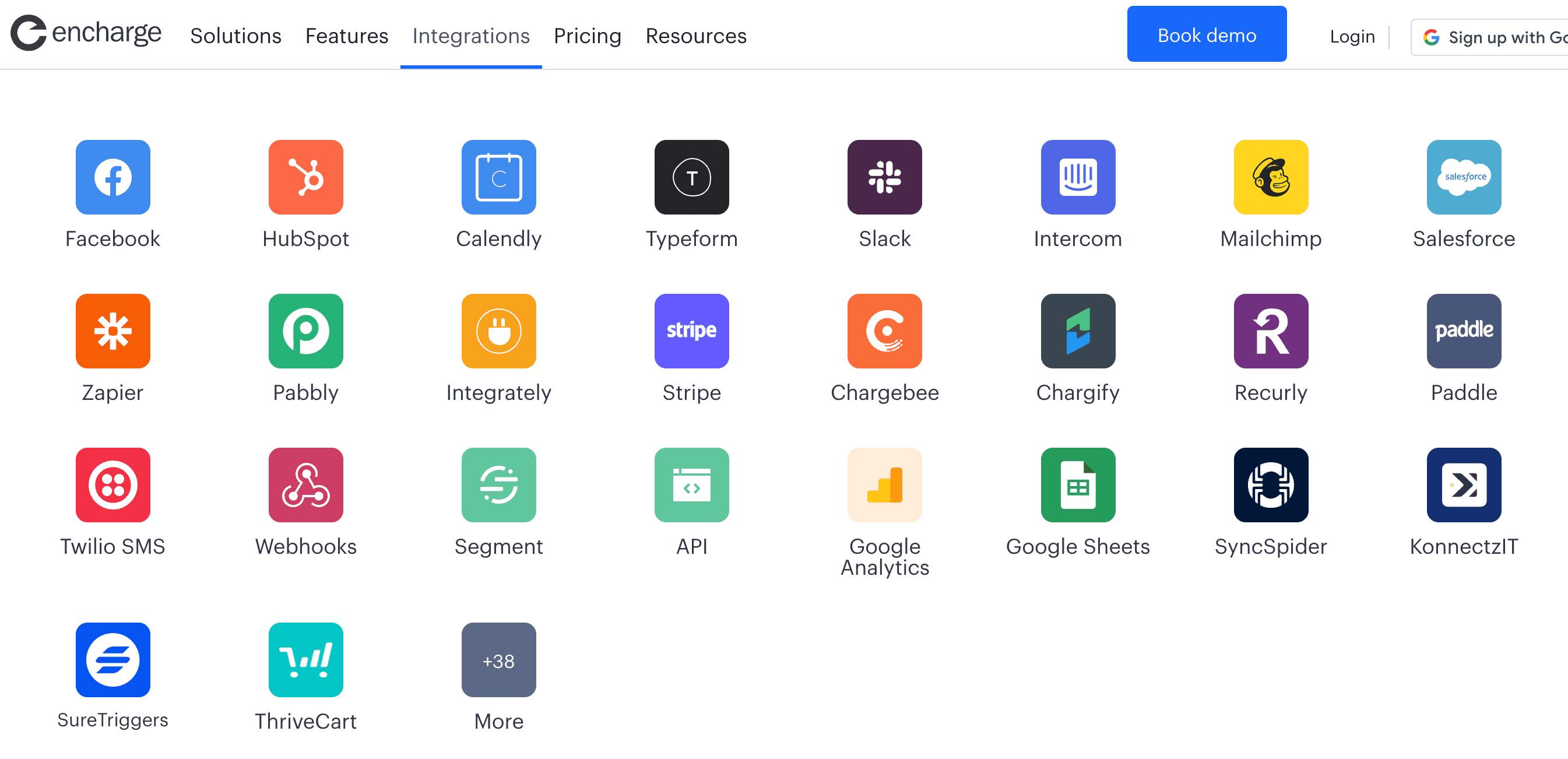The image size is (1568, 759).
Task: Open the Chargebee integration icon
Action: click(884, 331)
